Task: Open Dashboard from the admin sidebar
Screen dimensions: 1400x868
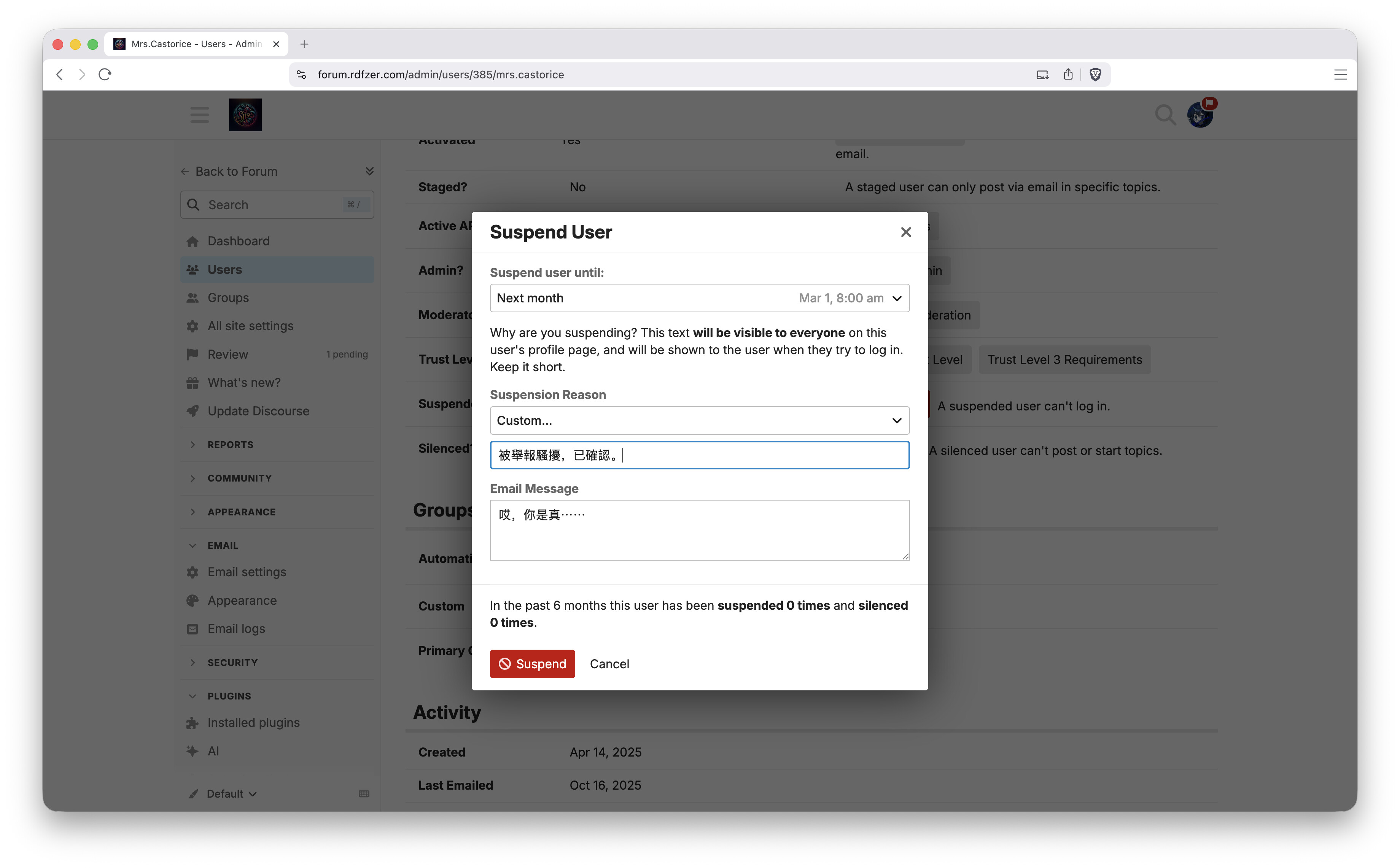Action: tap(238, 241)
